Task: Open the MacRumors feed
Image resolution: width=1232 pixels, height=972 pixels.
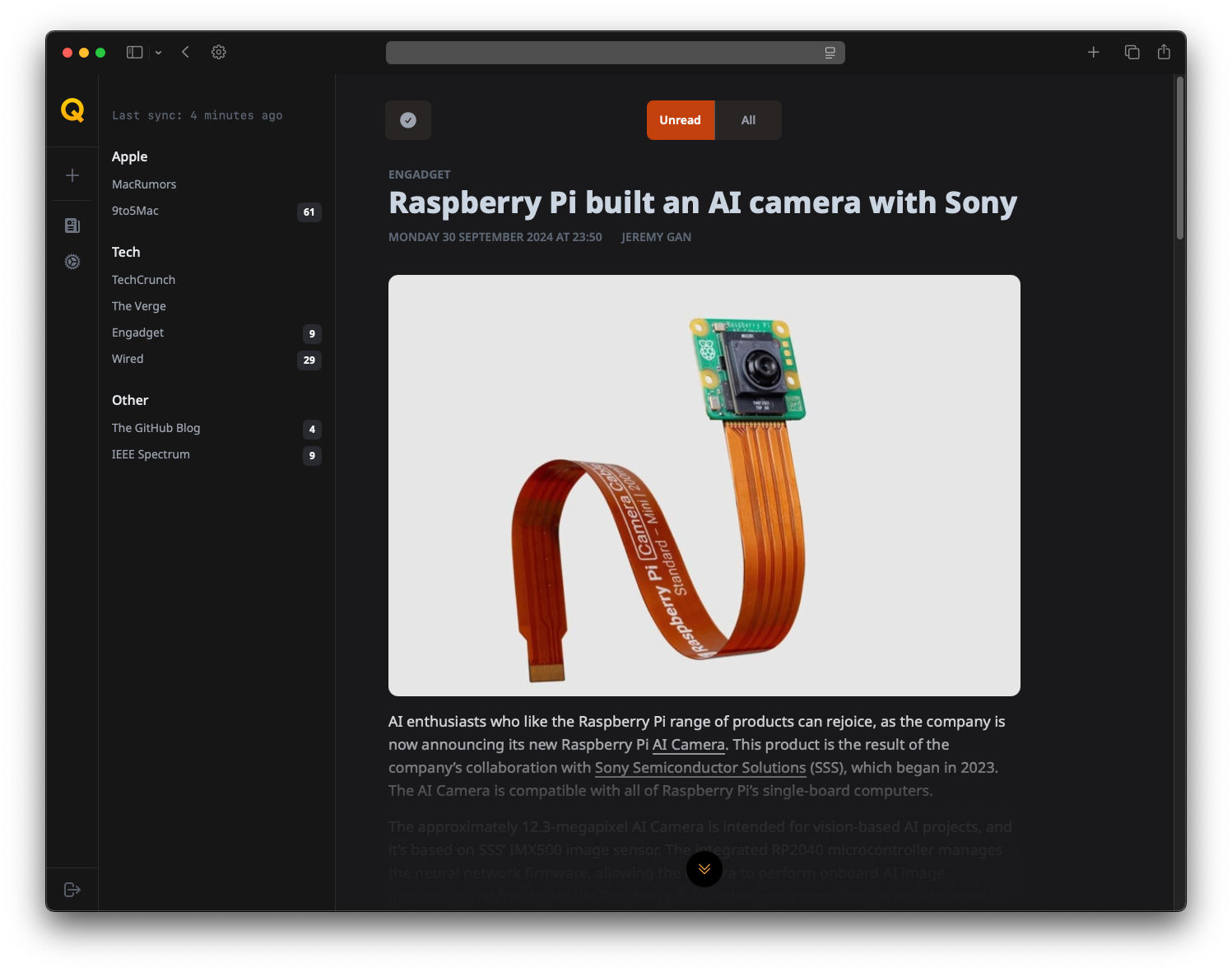Action: click(144, 184)
